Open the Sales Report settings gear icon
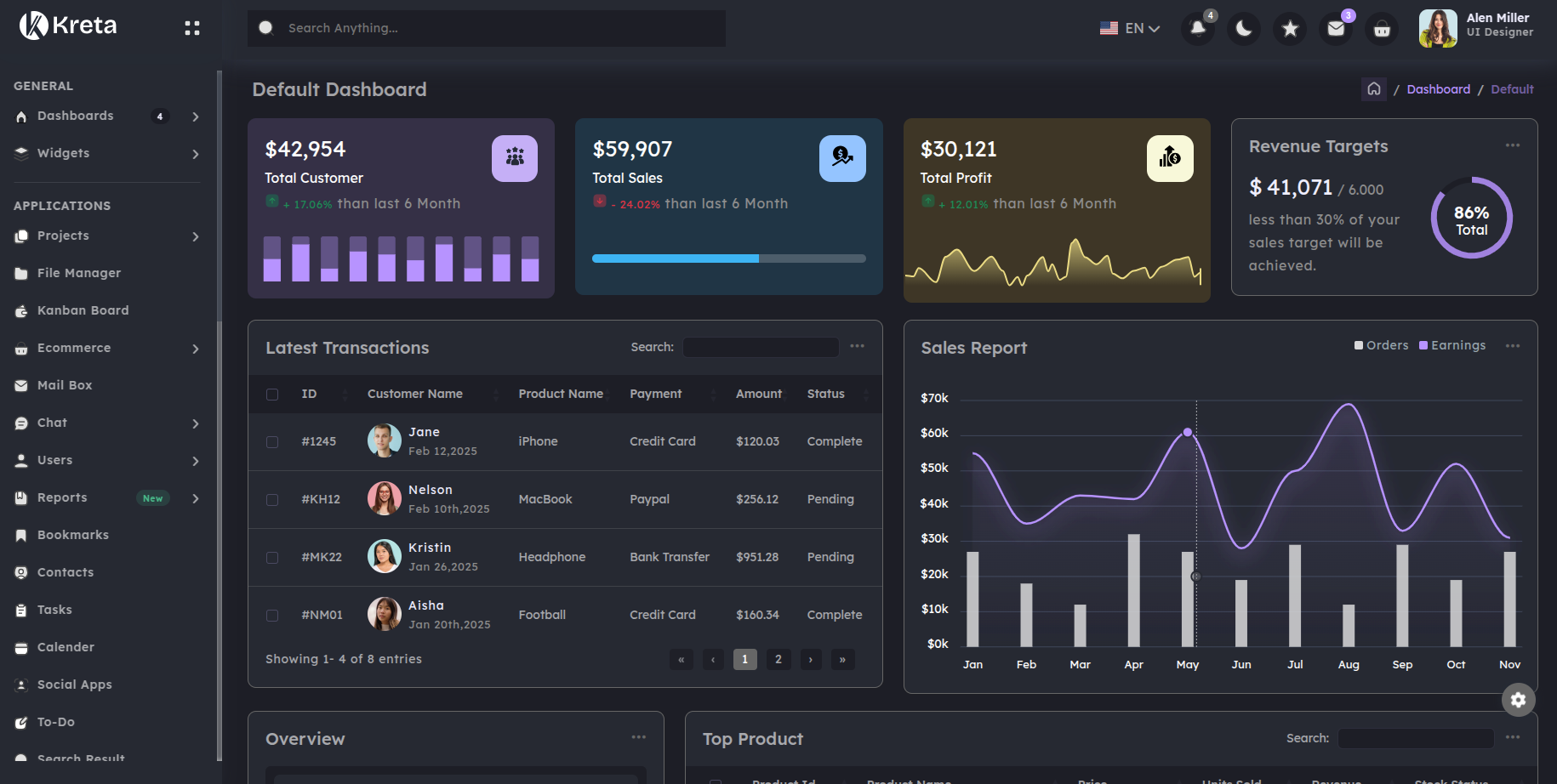 [1519, 700]
